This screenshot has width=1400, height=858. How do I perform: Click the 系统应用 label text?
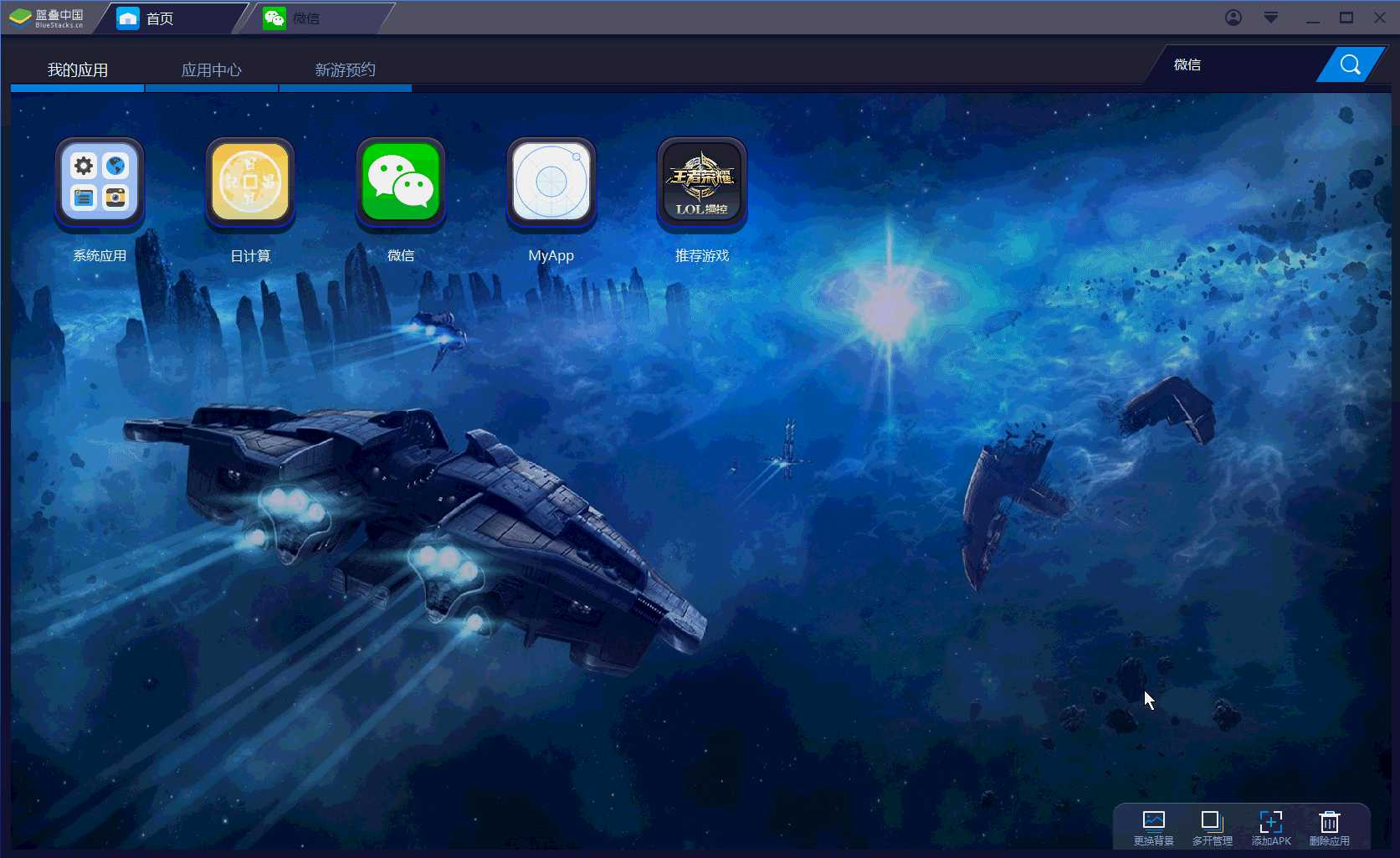pyautogui.click(x=100, y=255)
